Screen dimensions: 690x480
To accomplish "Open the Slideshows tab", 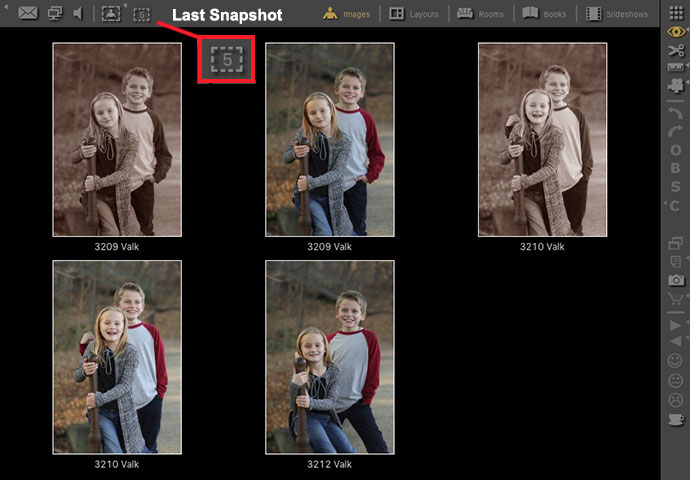I will click(617, 14).
